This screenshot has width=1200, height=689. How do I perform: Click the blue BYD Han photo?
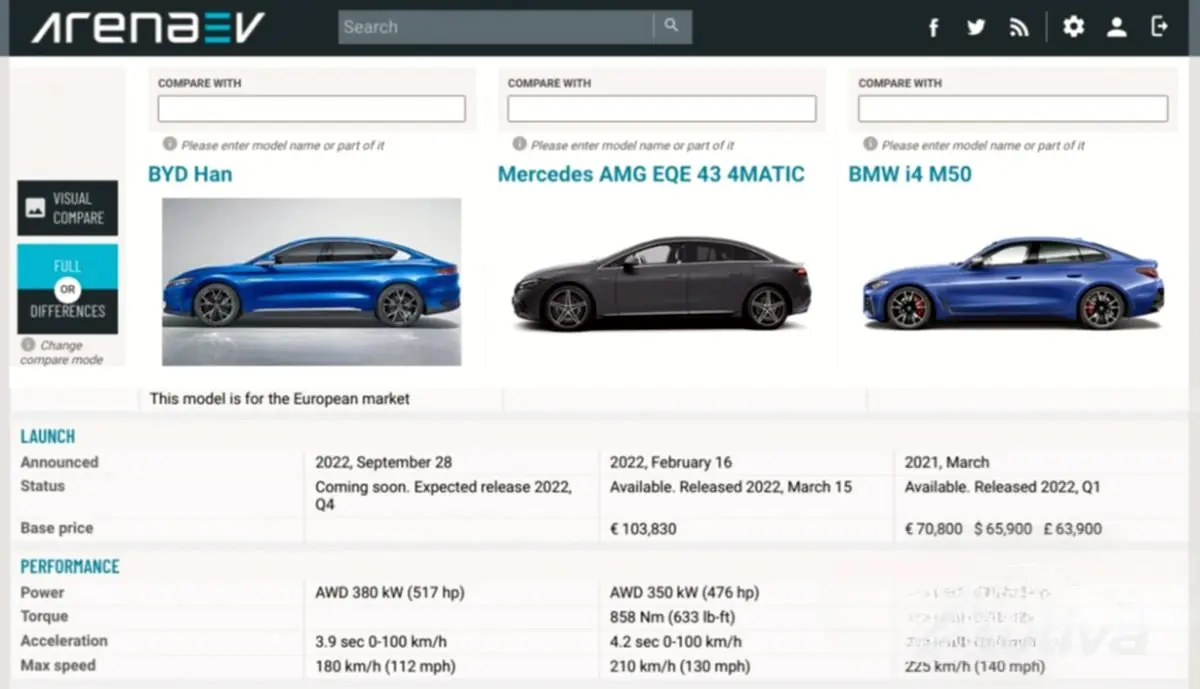[x=312, y=281]
